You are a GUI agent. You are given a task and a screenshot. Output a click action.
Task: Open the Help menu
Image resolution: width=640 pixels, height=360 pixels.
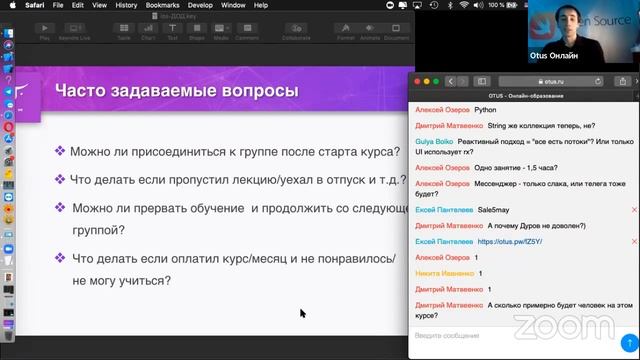(x=261, y=5)
